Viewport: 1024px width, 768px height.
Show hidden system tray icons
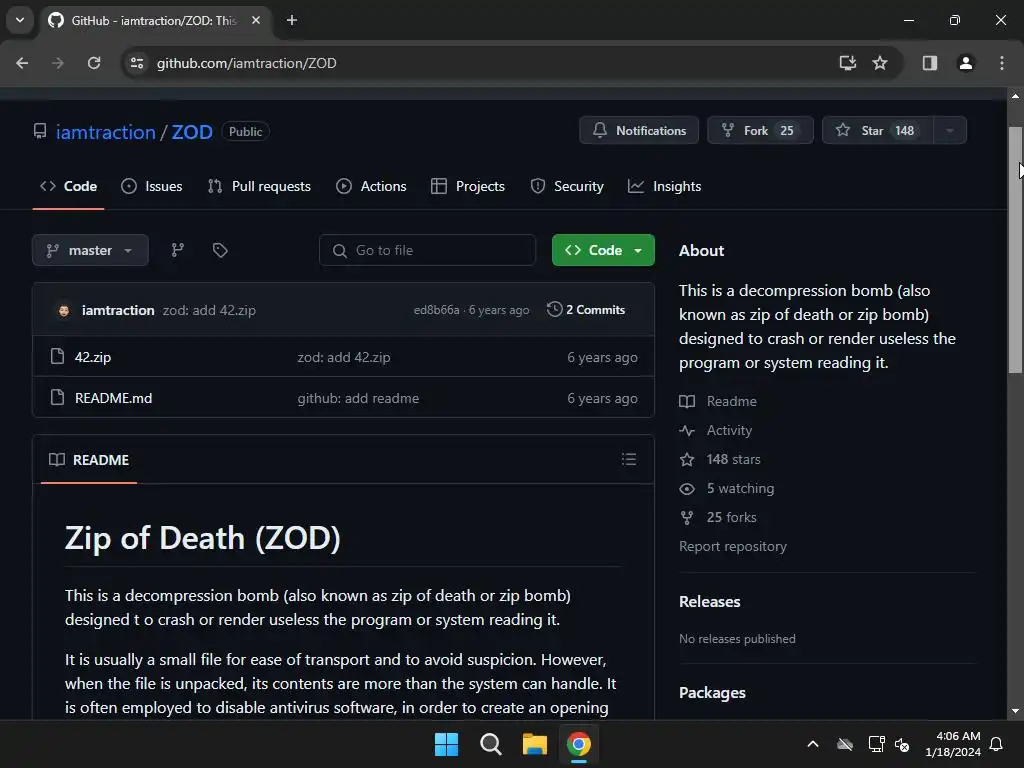pos(813,744)
